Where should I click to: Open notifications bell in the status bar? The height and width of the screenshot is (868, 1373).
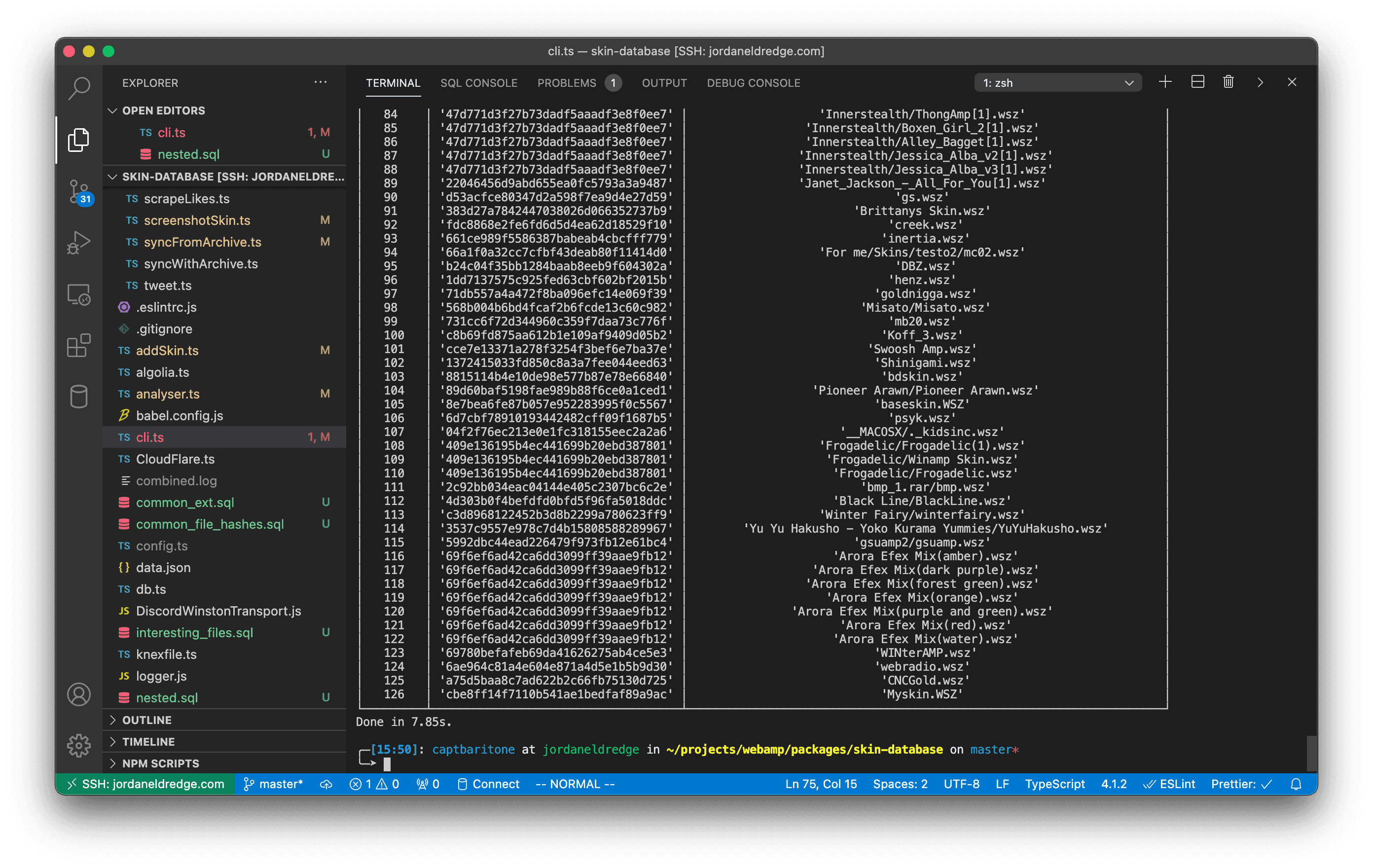(x=1296, y=784)
